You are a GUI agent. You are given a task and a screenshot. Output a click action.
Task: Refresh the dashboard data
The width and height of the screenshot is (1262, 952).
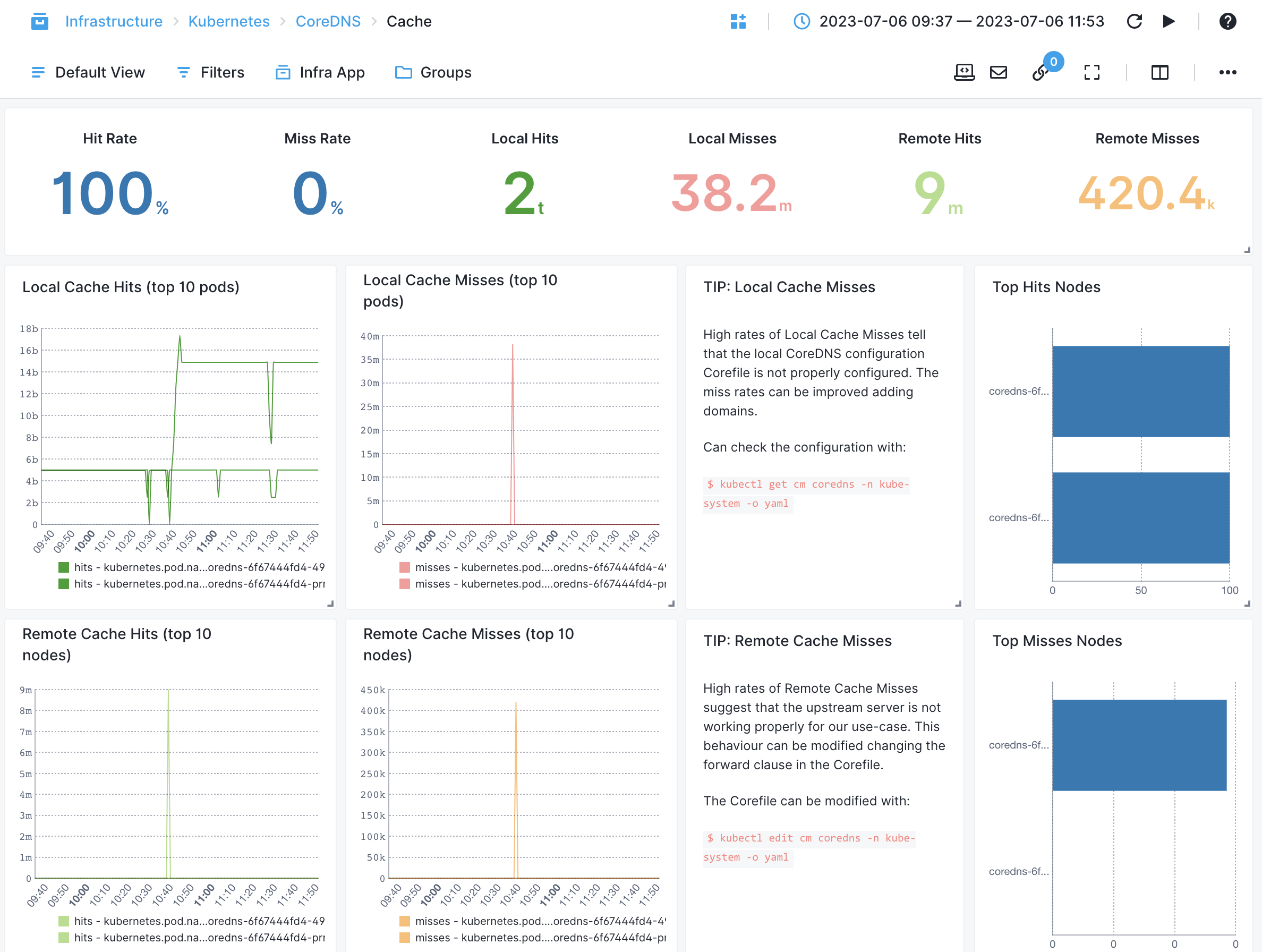tap(1134, 21)
